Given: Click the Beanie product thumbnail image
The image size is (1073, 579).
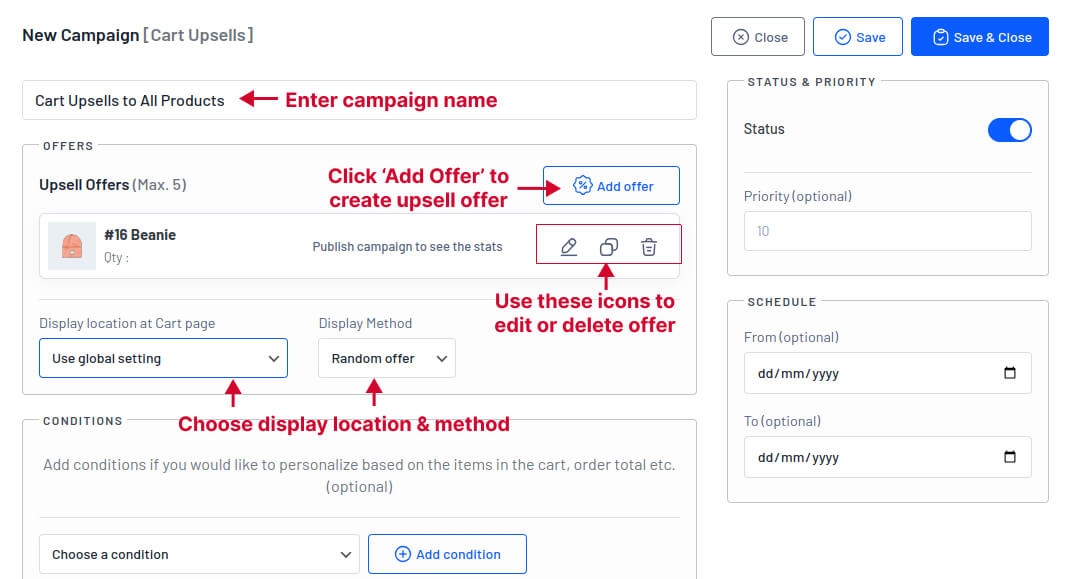Looking at the screenshot, I should pyautogui.click(x=71, y=245).
